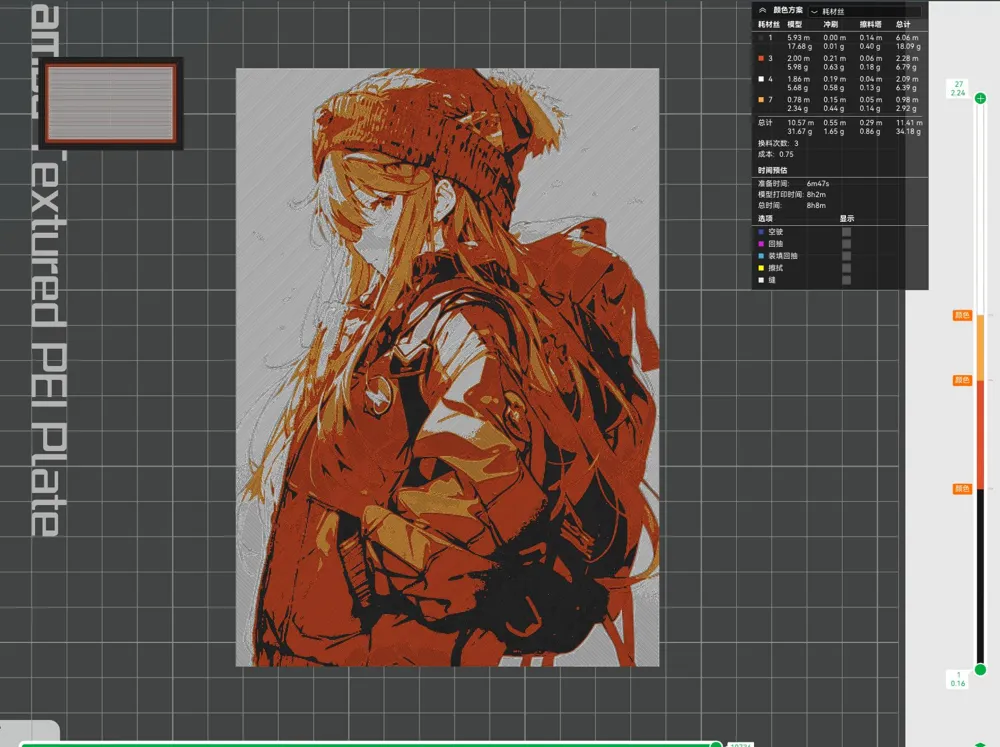Image resolution: width=1000 pixels, height=747 pixels.
Task: Click the 模型打印时间 8h2m value
Action: [816, 194]
